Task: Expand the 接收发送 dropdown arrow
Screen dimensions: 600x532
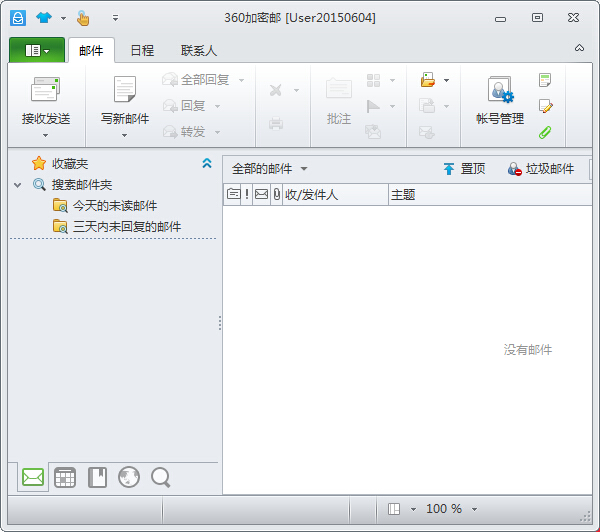Action: [x=46, y=135]
